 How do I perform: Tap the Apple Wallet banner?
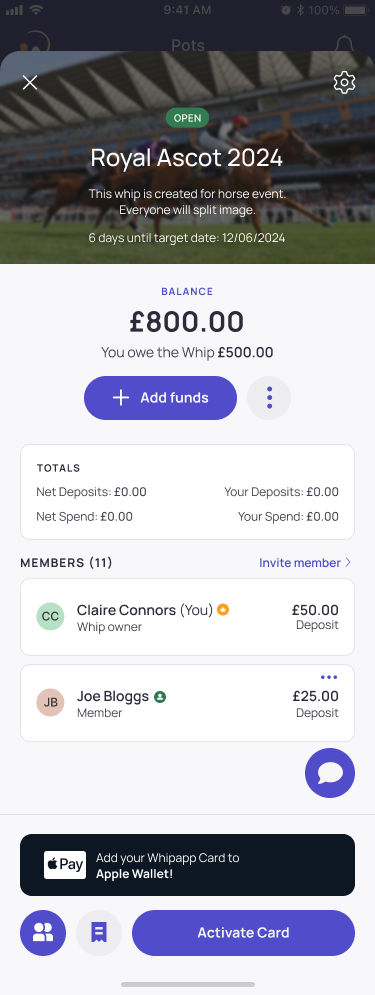point(187,865)
